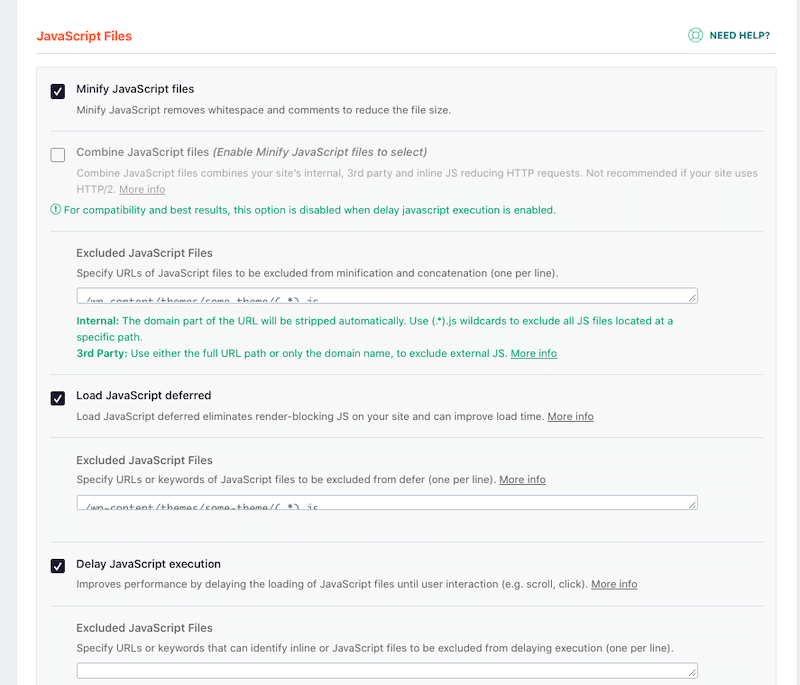800x685 pixels.
Task: Click More info next to Delay JavaScript execution
Action: click(614, 584)
